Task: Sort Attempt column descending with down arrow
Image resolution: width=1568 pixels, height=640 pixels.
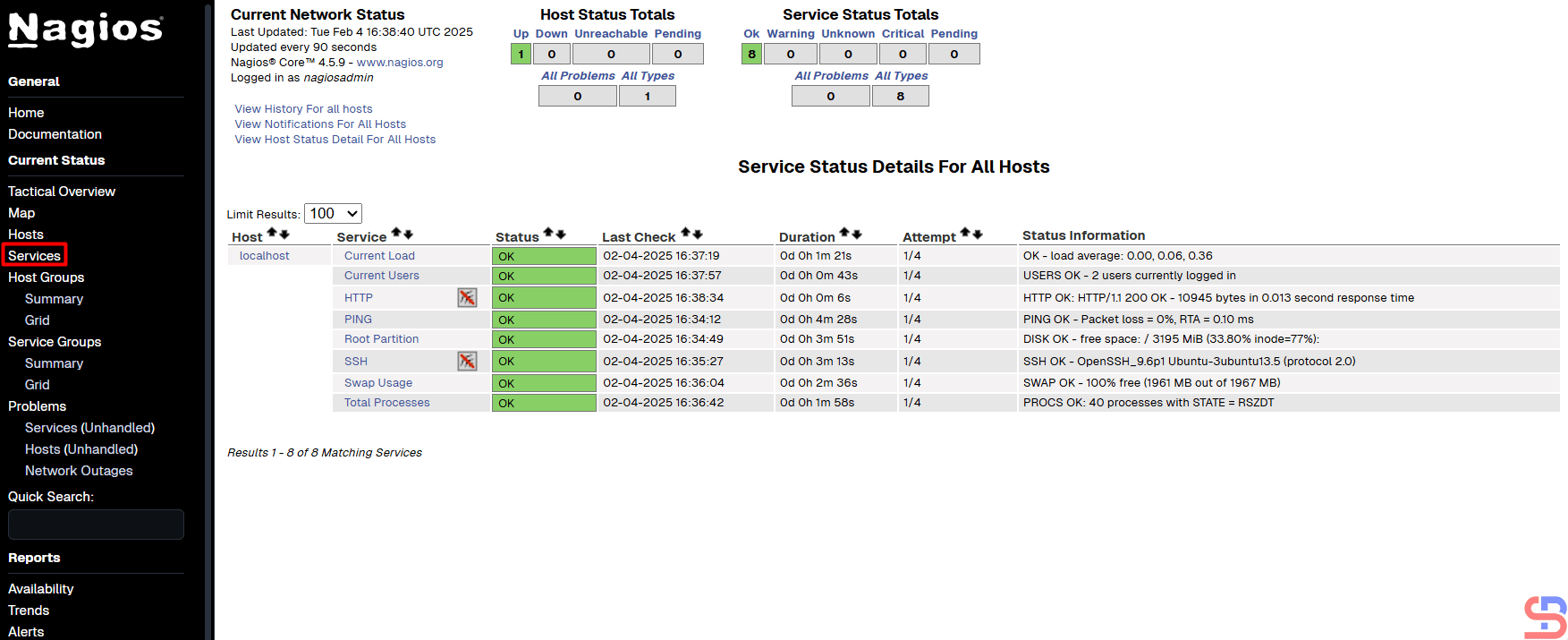Action: tap(978, 234)
